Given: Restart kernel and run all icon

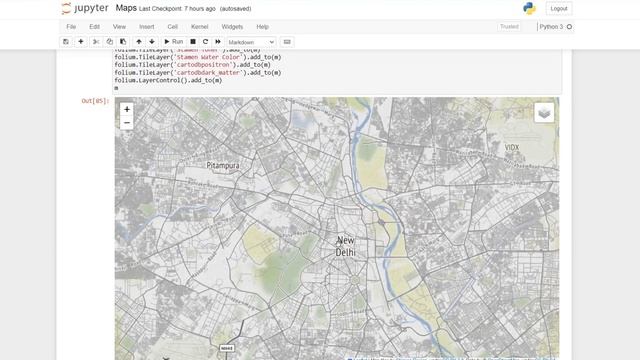Looking at the screenshot, I should (x=218, y=42).
